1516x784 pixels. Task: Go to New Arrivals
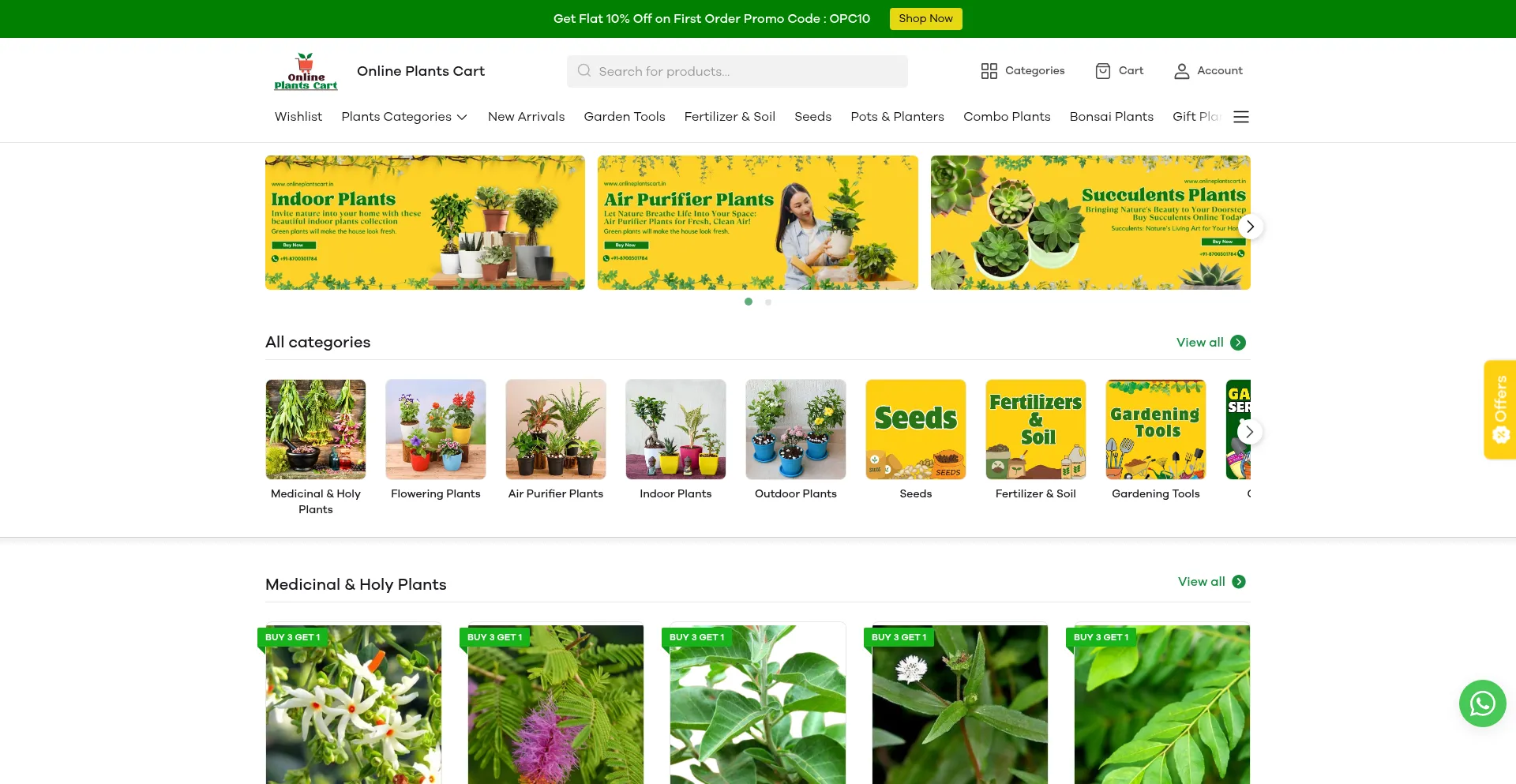click(x=526, y=117)
